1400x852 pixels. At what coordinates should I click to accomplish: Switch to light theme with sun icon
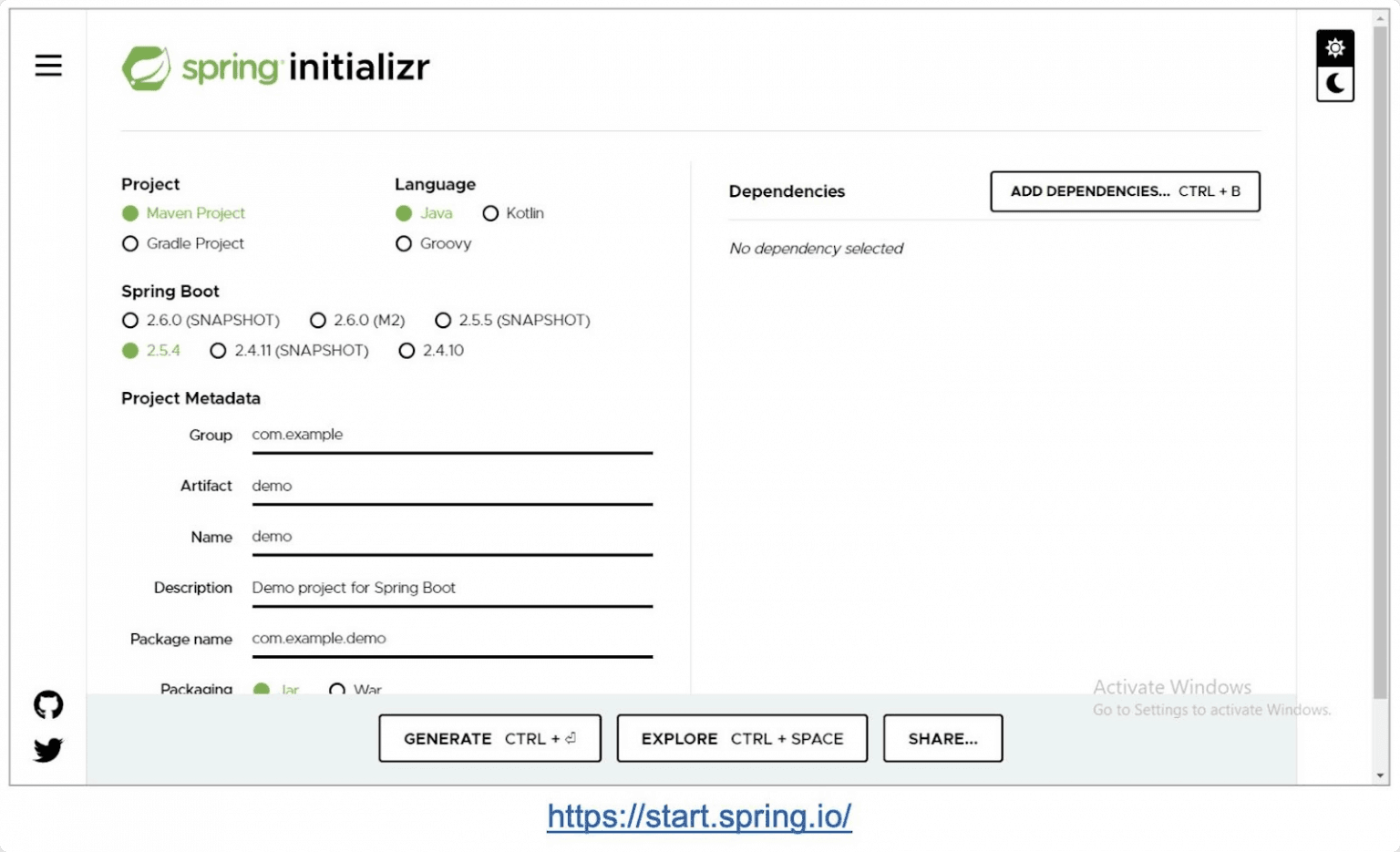1334,48
